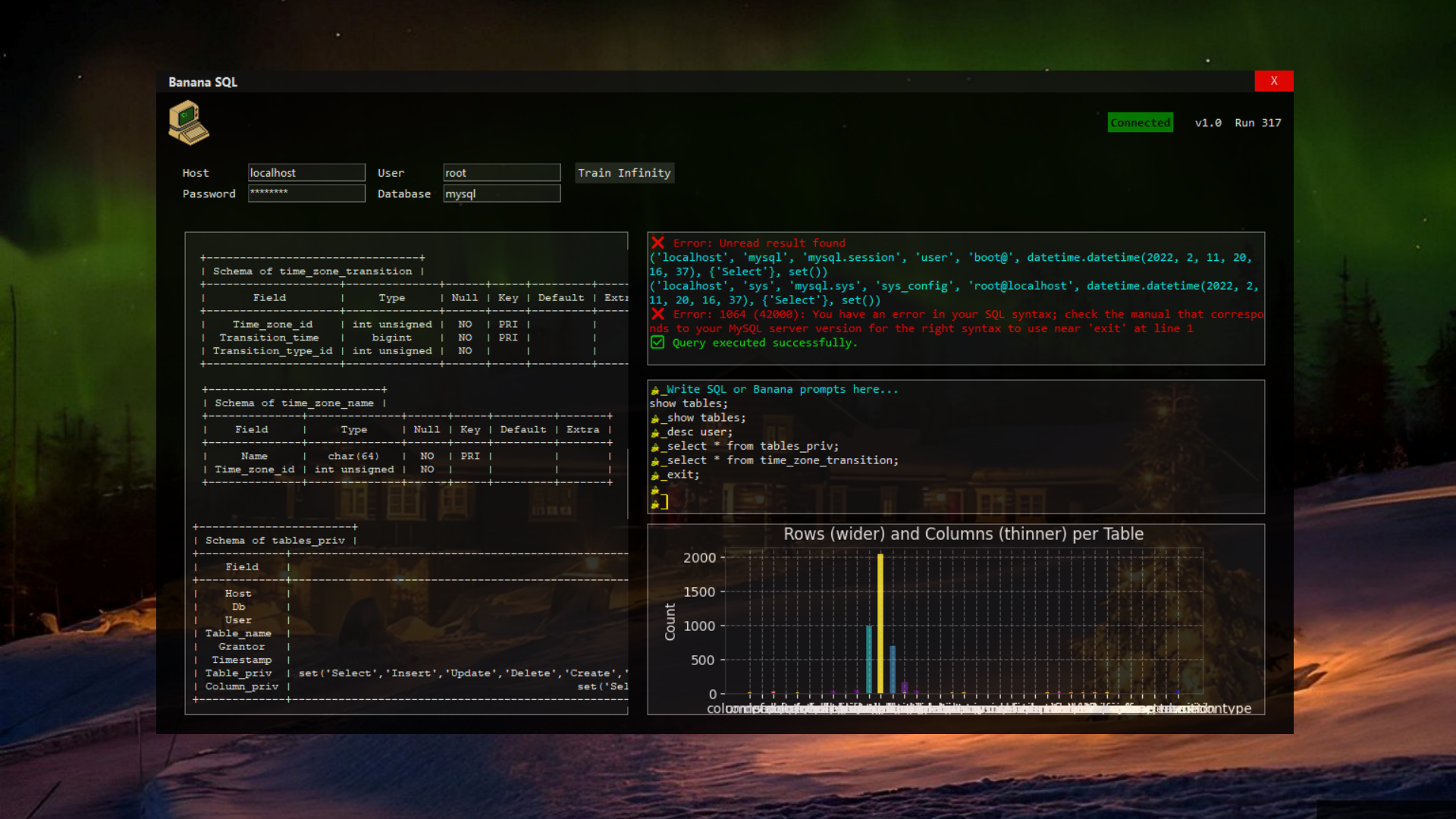Viewport: 1456px width, 819px height.
Task: Click the 'char(64)' type cell
Action: 353,457
